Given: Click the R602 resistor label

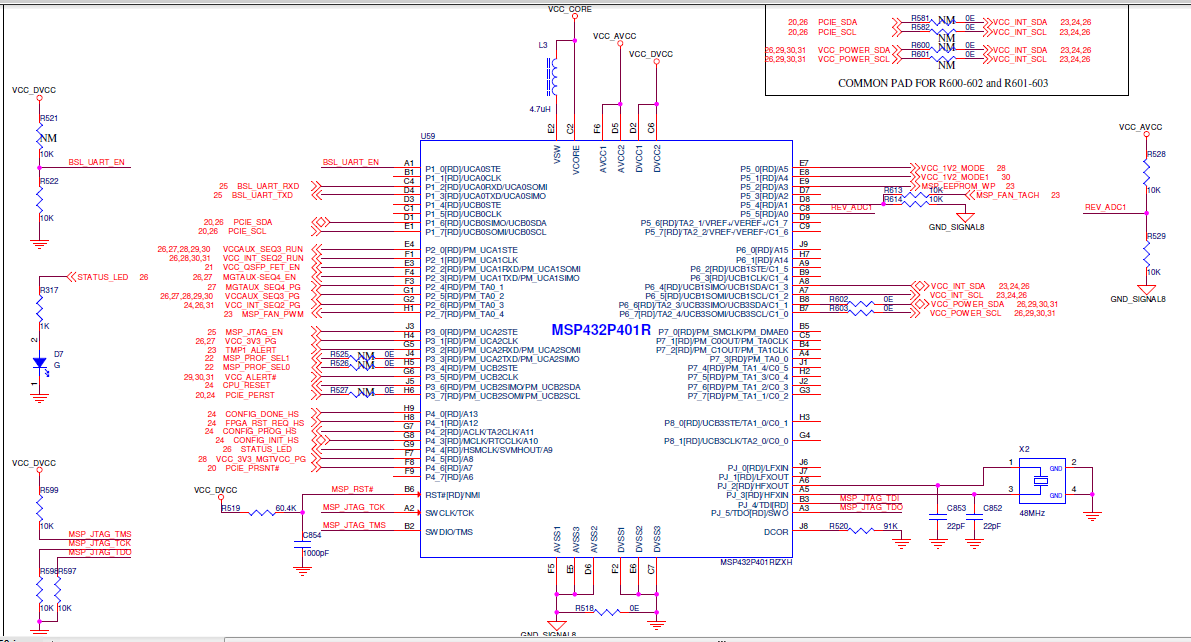Looking at the screenshot, I should point(839,299).
